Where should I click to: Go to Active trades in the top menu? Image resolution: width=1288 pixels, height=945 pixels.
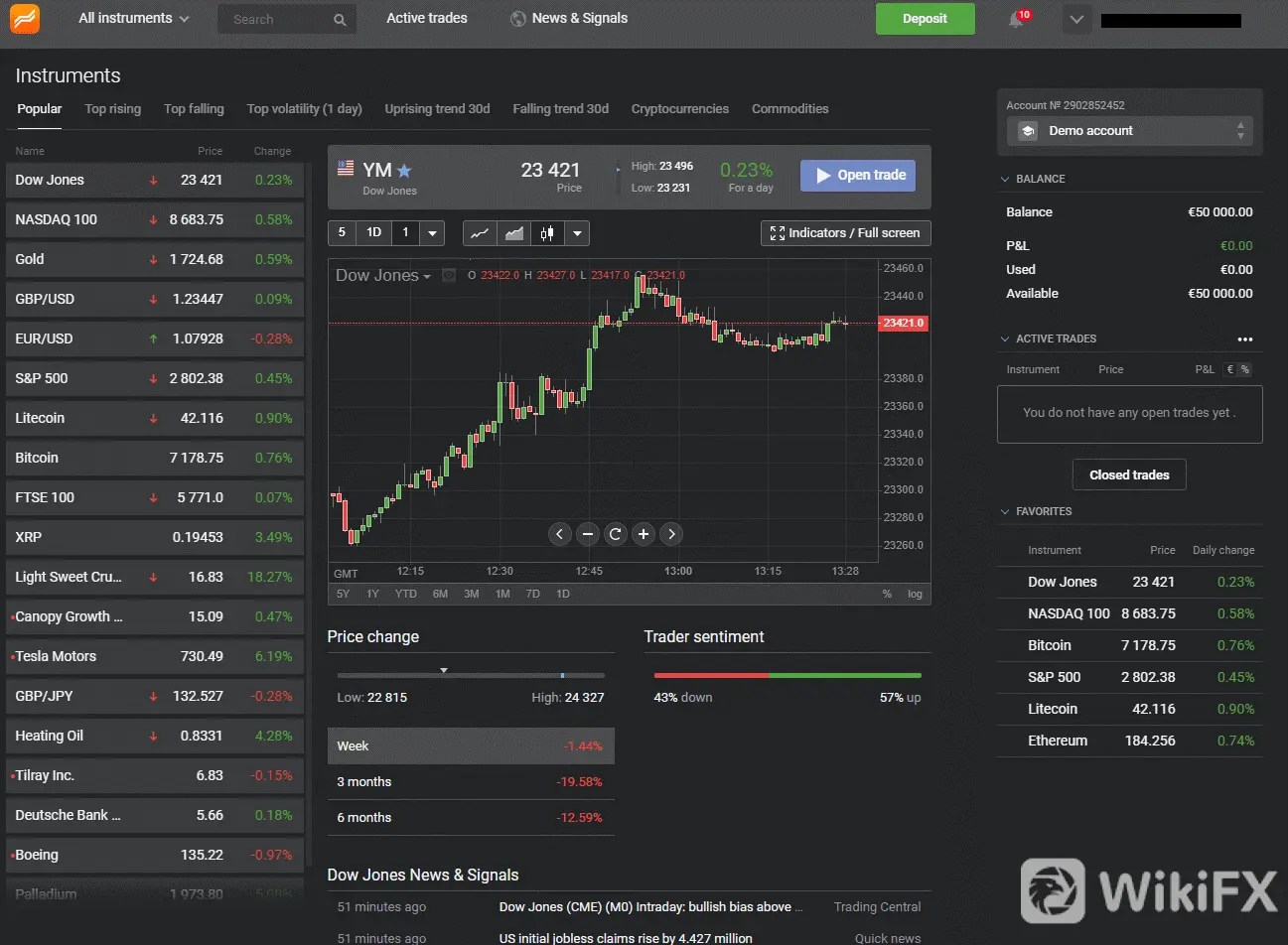pos(427,18)
